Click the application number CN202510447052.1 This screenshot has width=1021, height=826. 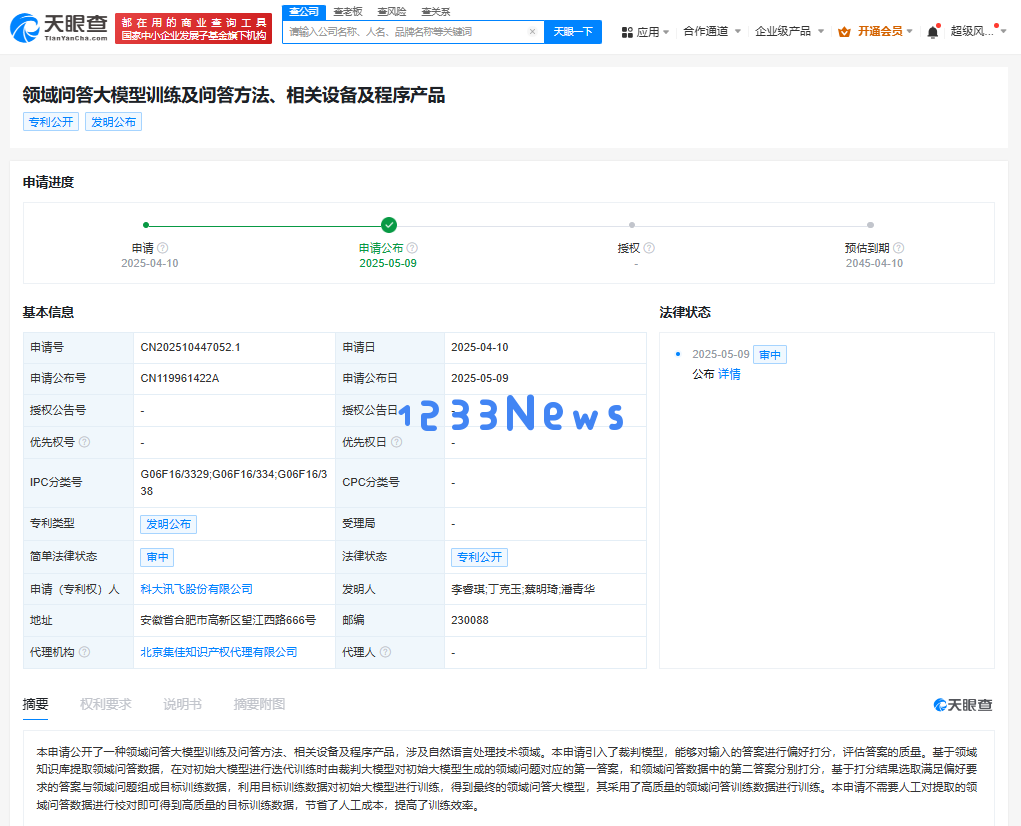pyautogui.click(x=190, y=347)
